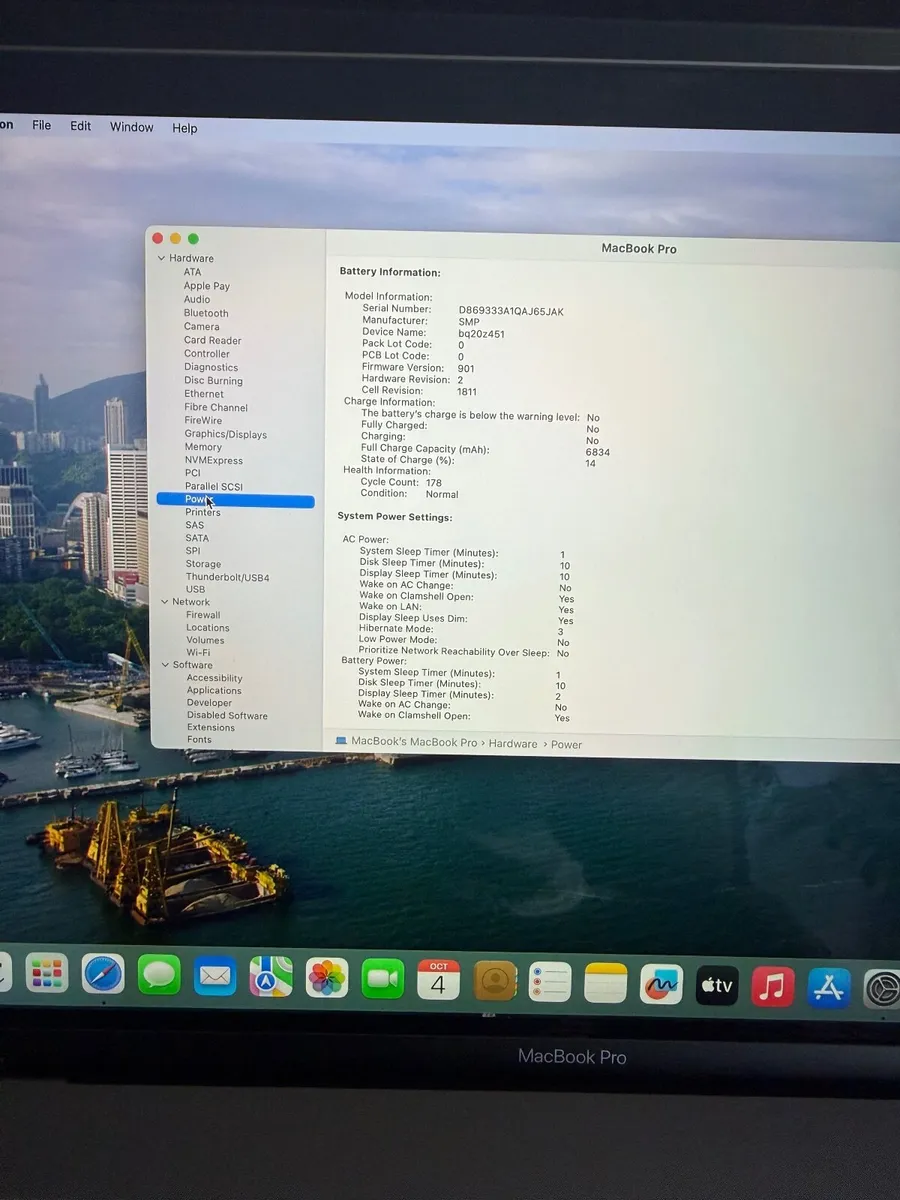The width and height of the screenshot is (900, 1200).
Task: Open the File menu
Action: [x=41, y=126]
